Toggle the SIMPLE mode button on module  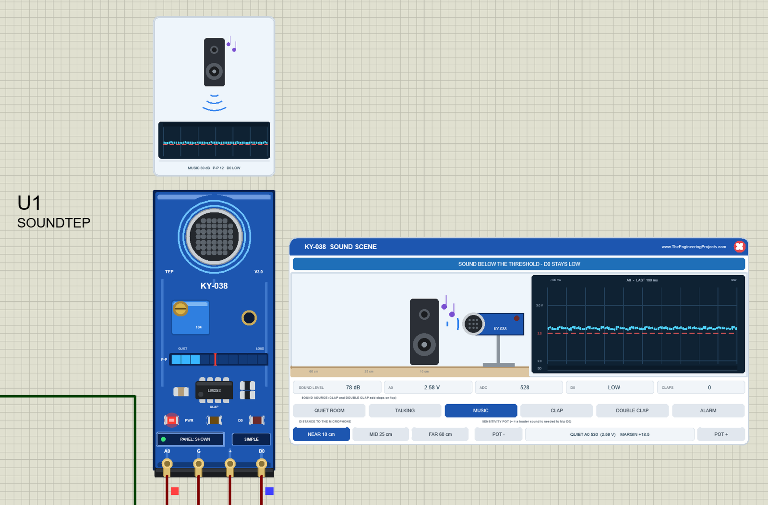pos(251,439)
